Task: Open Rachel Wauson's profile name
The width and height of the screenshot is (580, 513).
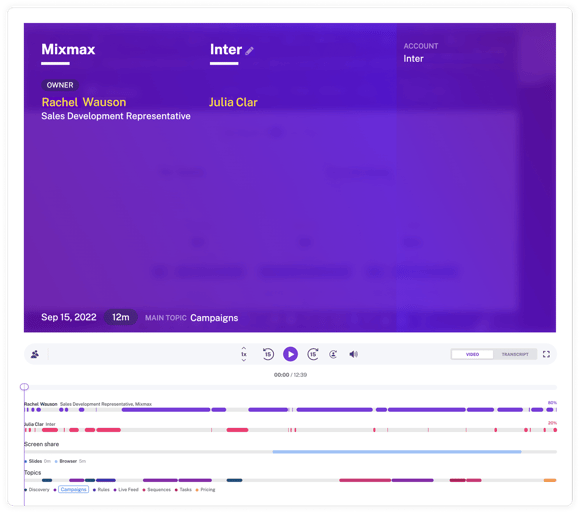Action: 84,102
